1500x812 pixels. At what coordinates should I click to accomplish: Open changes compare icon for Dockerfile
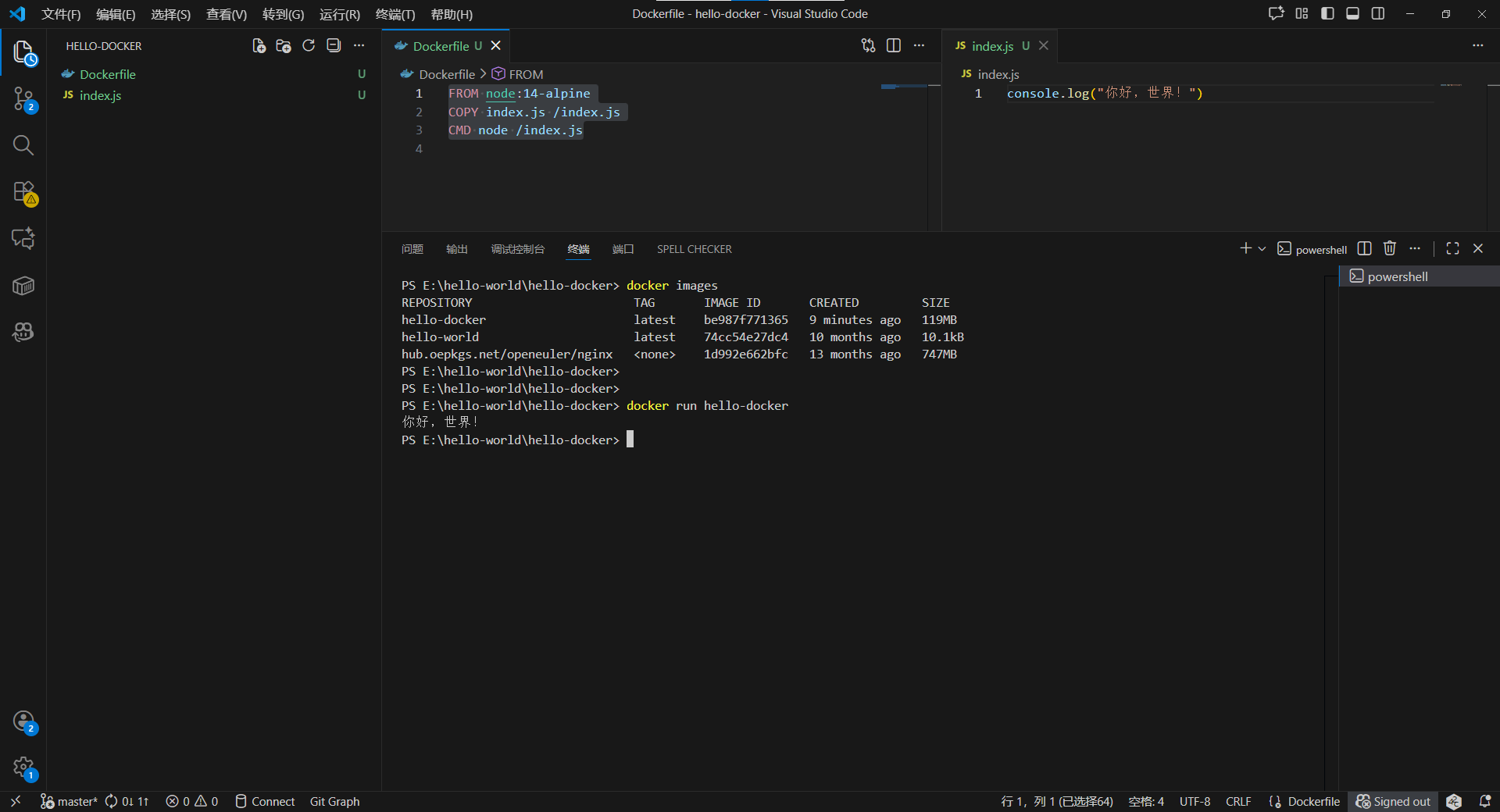(x=869, y=46)
